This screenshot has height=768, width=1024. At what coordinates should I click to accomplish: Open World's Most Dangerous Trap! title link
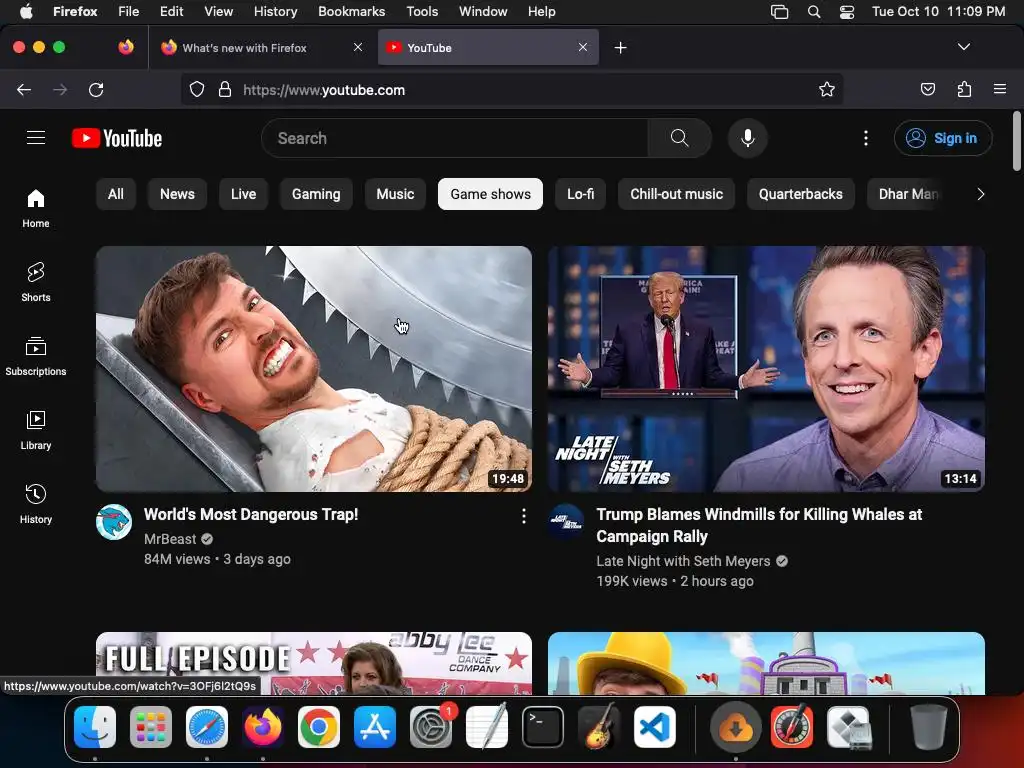pos(251,515)
